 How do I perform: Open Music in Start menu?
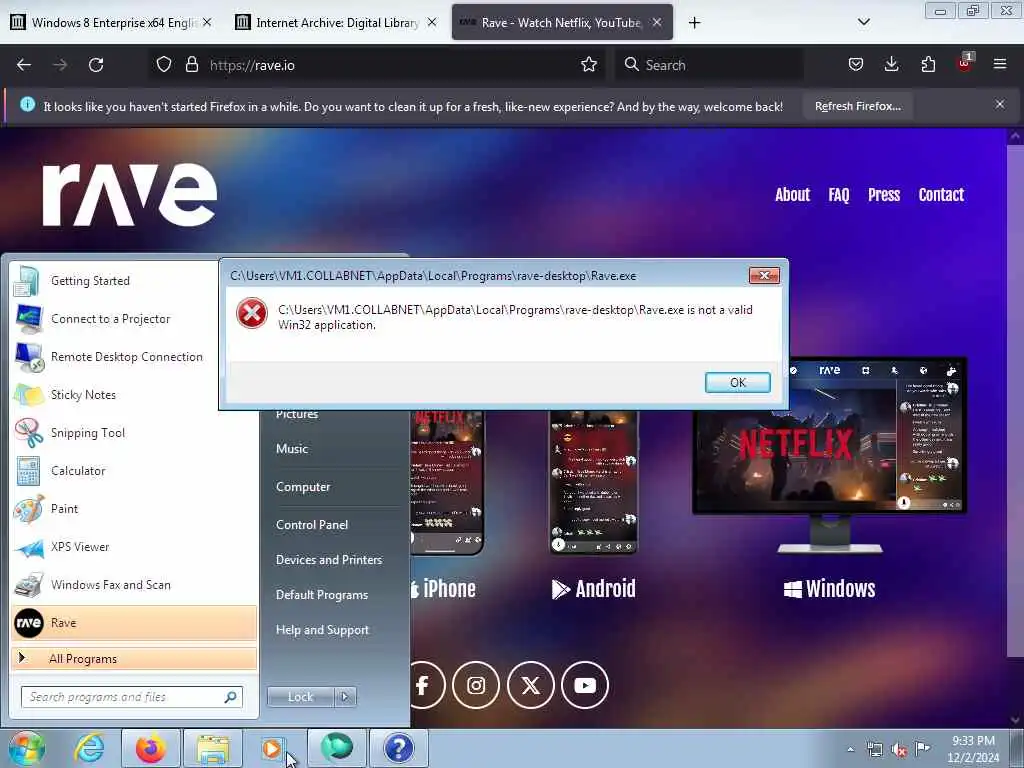(292, 449)
